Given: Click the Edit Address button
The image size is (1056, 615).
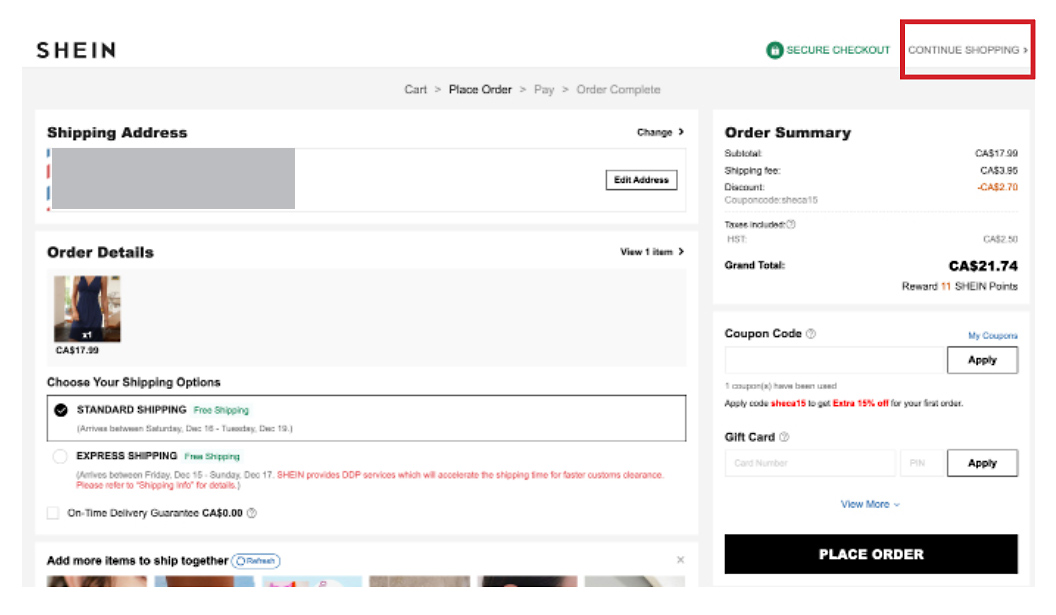Looking at the screenshot, I should point(641,180).
